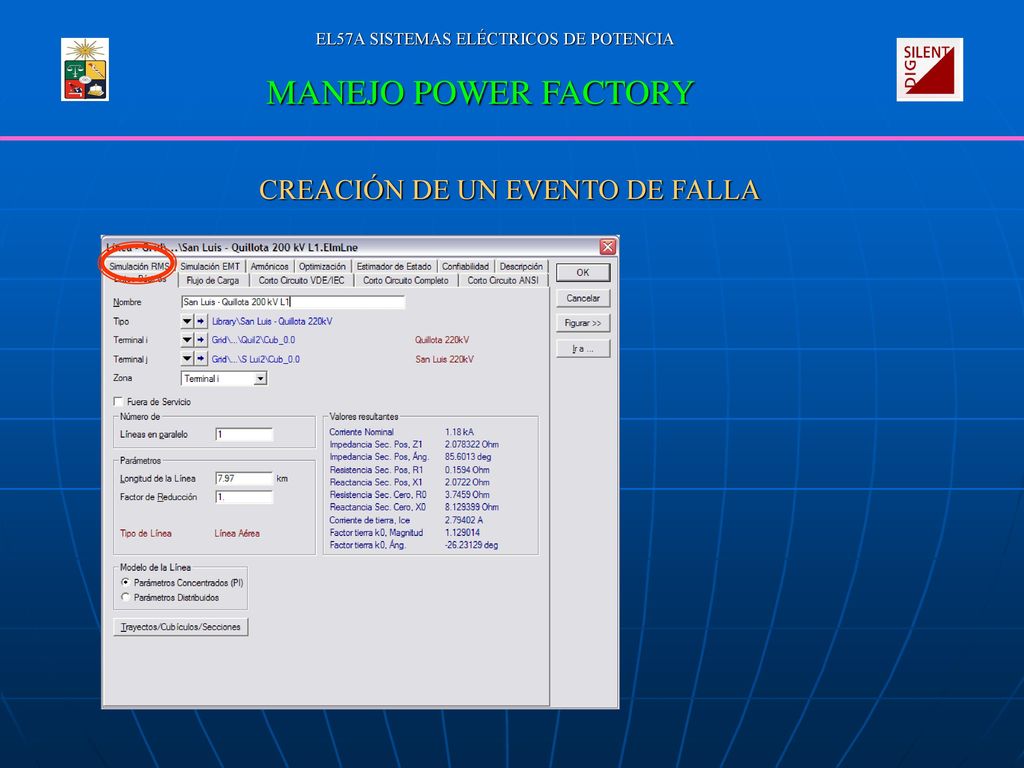Click the Z1 value 2.078322 Ohm

click(472, 444)
